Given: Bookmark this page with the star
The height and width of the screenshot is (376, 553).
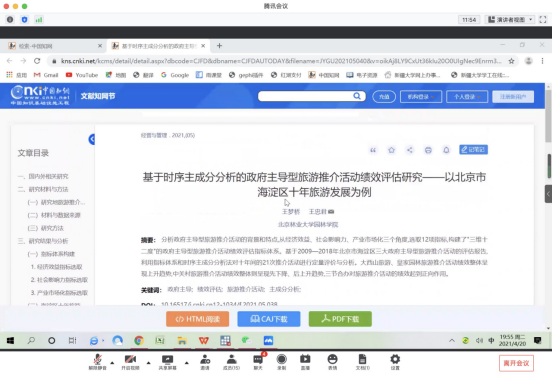Looking at the screenshot, I should (x=511, y=61).
